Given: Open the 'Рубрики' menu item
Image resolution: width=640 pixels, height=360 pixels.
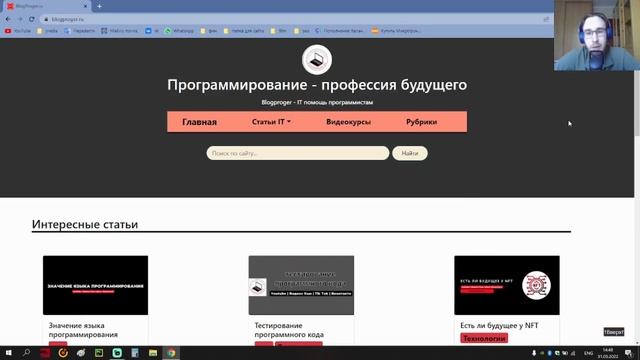Looking at the screenshot, I should (x=421, y=122).
